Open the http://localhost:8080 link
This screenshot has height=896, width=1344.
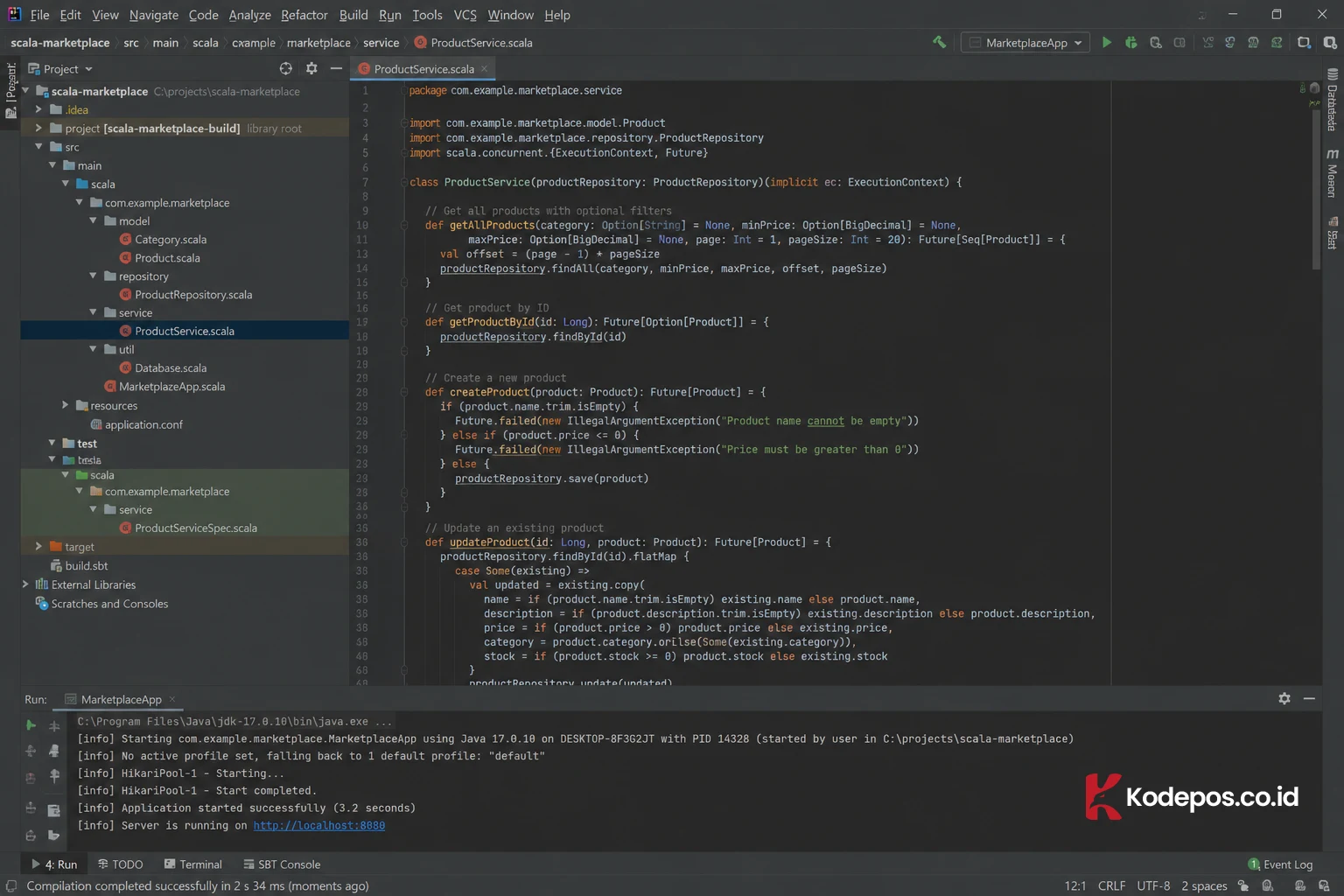click(319, 825)
